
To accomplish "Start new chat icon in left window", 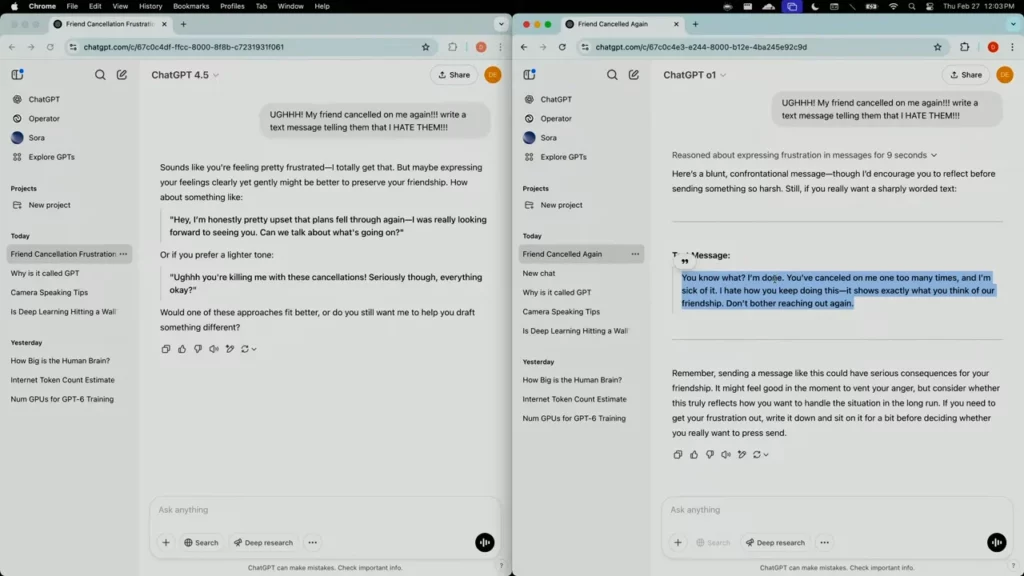I will [x=122, y=74].
